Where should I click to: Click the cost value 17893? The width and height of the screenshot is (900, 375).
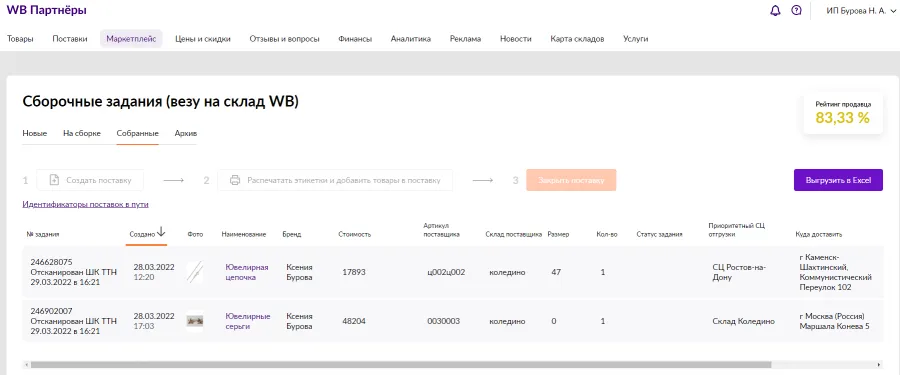354,272
